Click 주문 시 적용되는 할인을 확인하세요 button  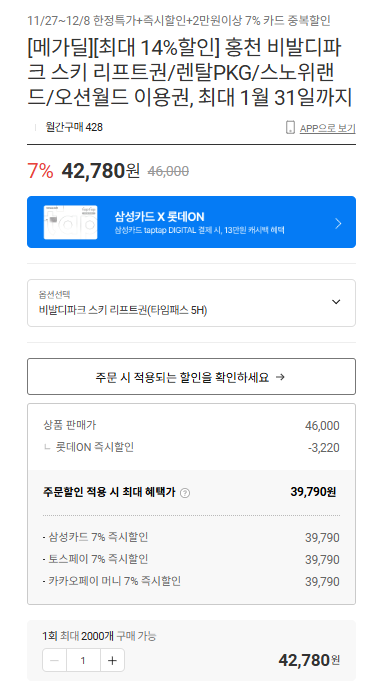[191, 377]
